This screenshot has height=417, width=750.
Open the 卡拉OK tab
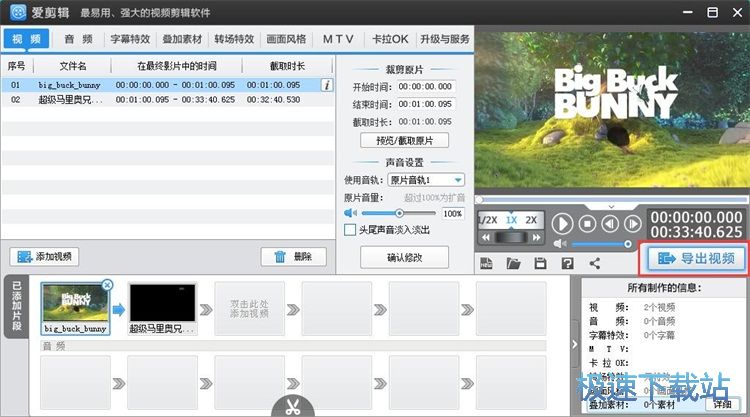[x=390, y=39]
